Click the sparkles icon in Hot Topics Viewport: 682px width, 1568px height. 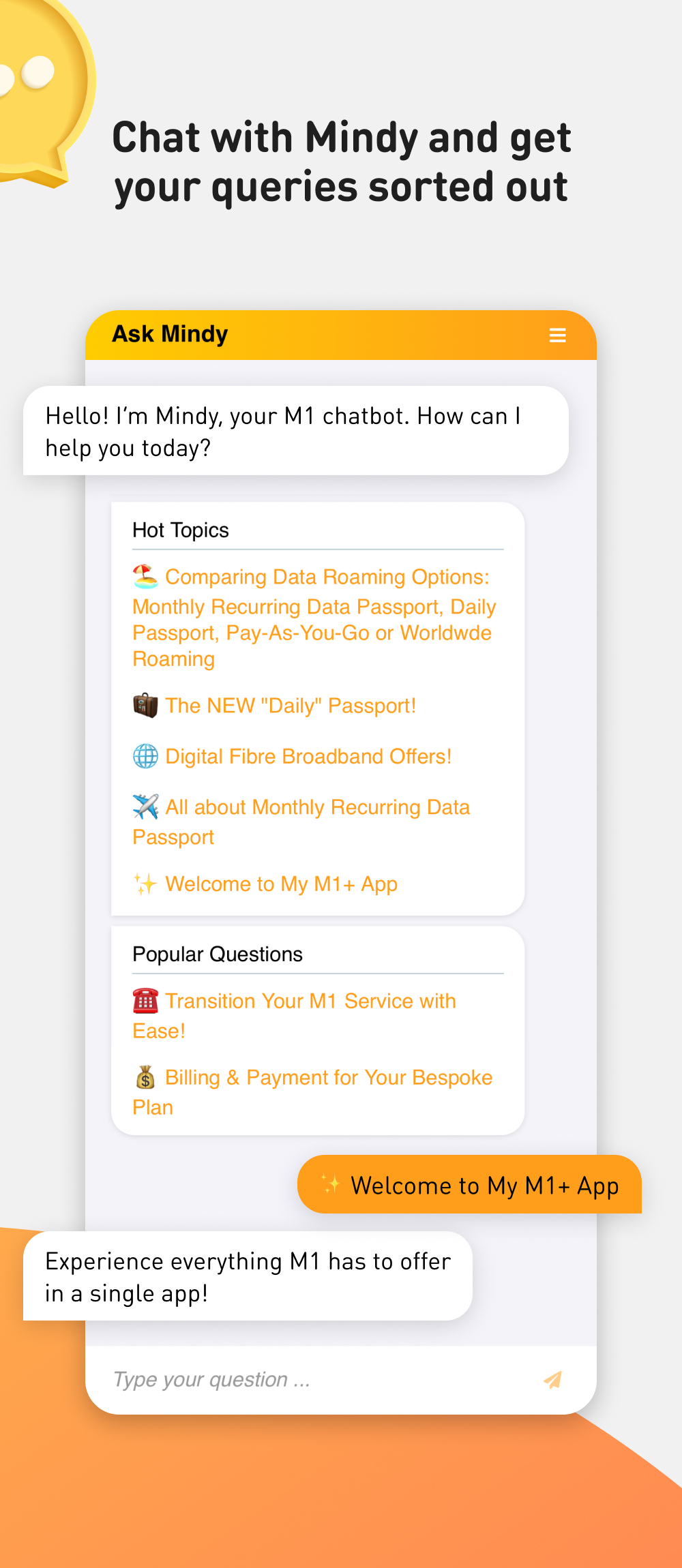point(145,884)
